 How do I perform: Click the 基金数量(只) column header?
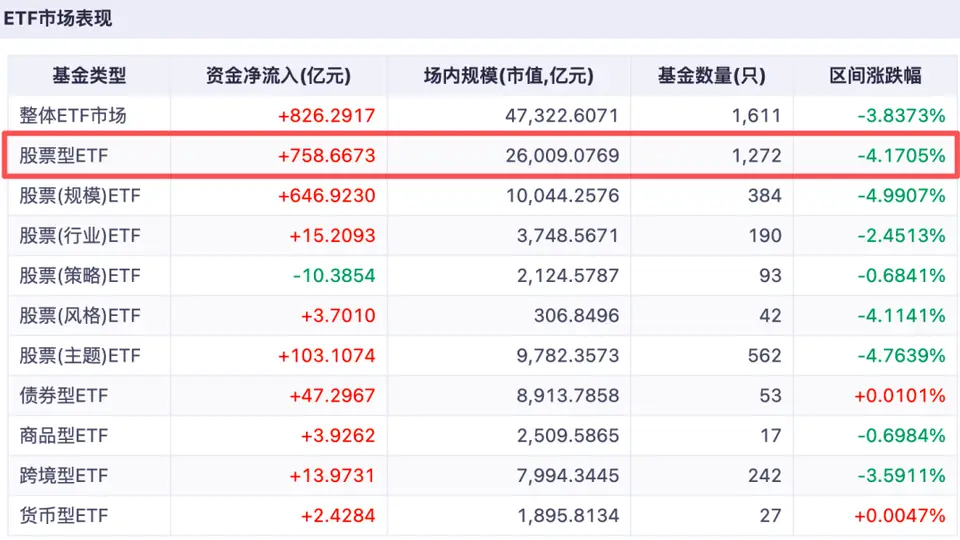[x=711, y=75]
